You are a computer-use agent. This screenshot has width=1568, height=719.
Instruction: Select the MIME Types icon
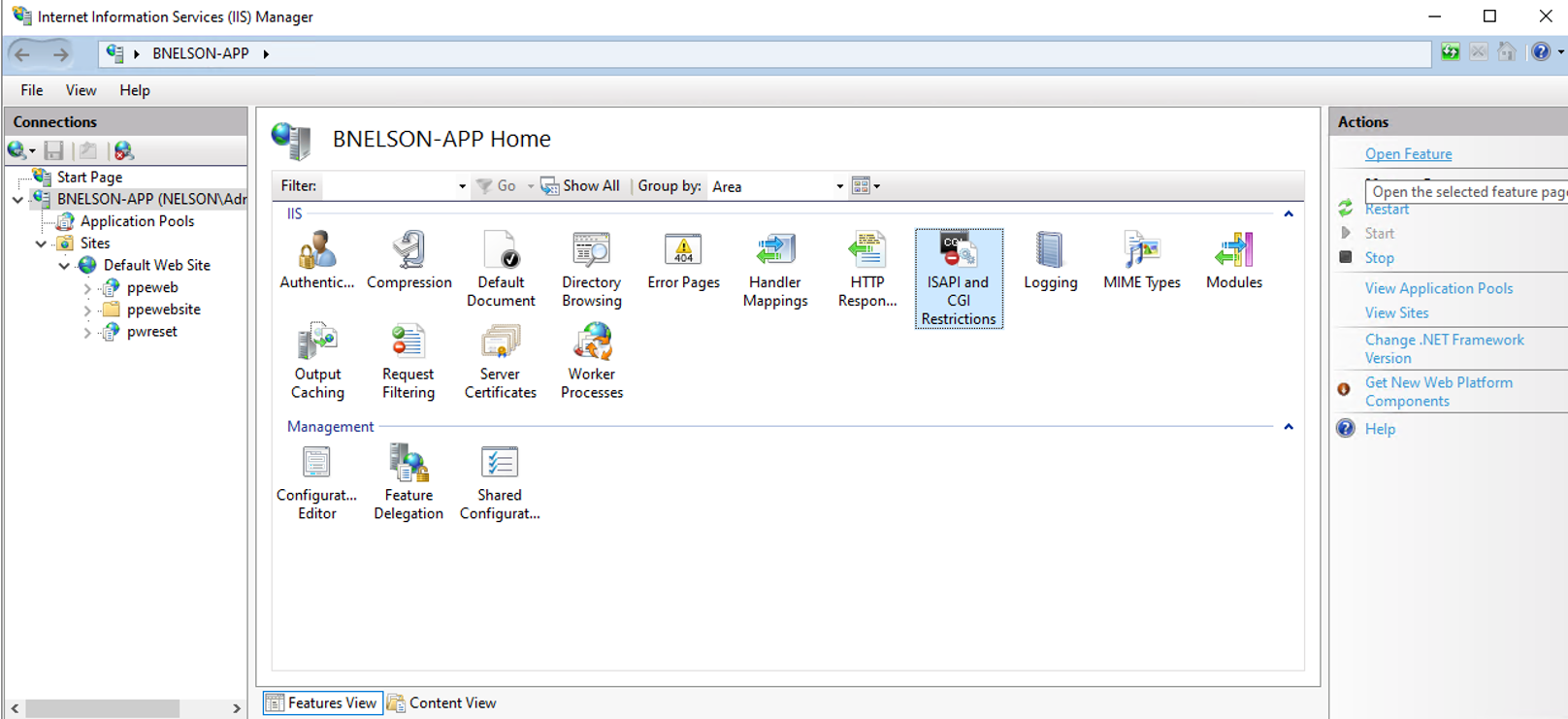[1142, 260]
